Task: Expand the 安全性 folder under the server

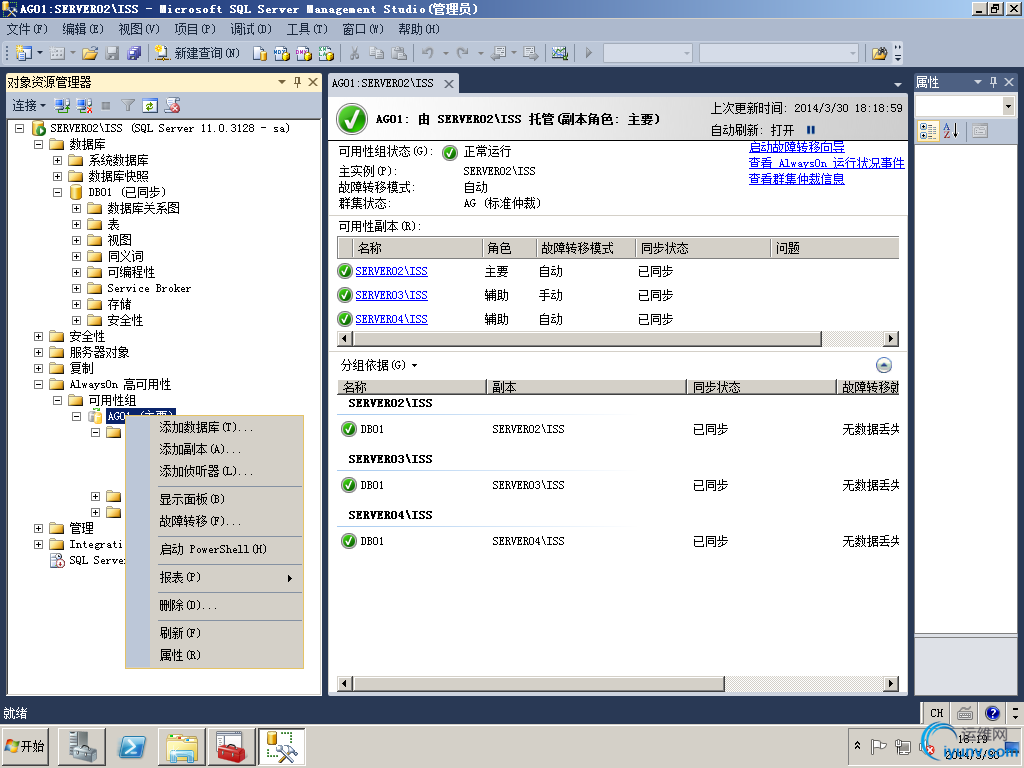Action: click(x=39, y=337)
